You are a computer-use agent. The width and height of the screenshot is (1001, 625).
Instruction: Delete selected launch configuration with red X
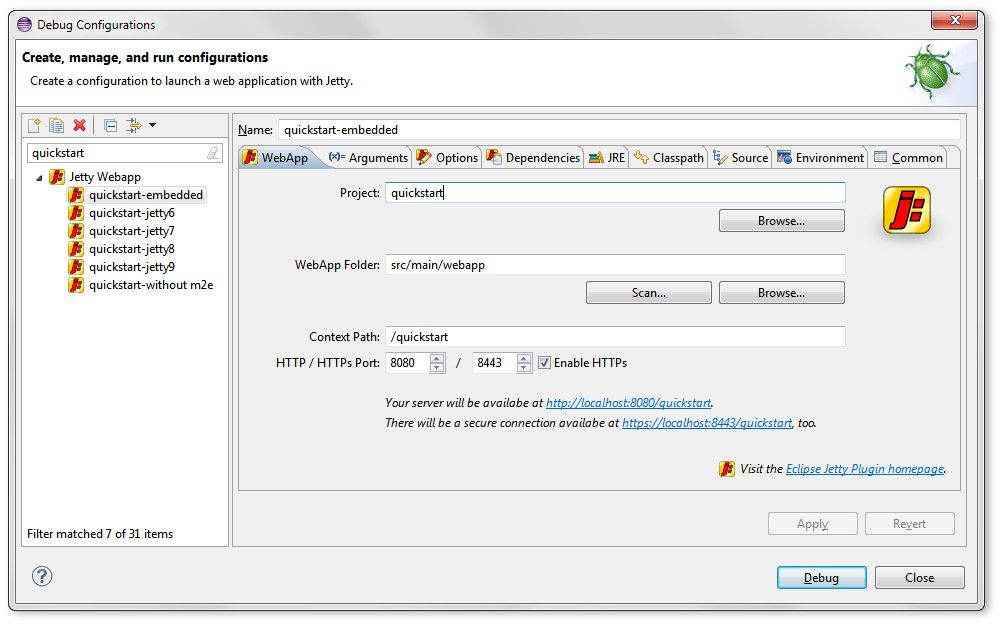80,125
